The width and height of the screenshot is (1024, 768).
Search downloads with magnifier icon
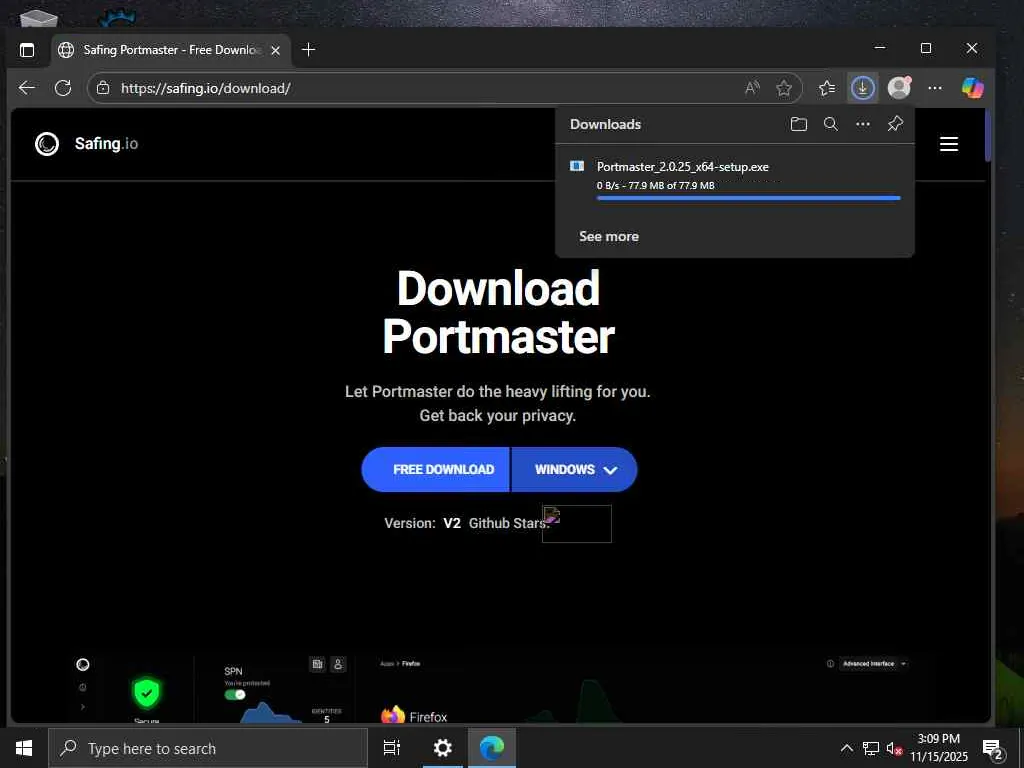coord(831,124)
